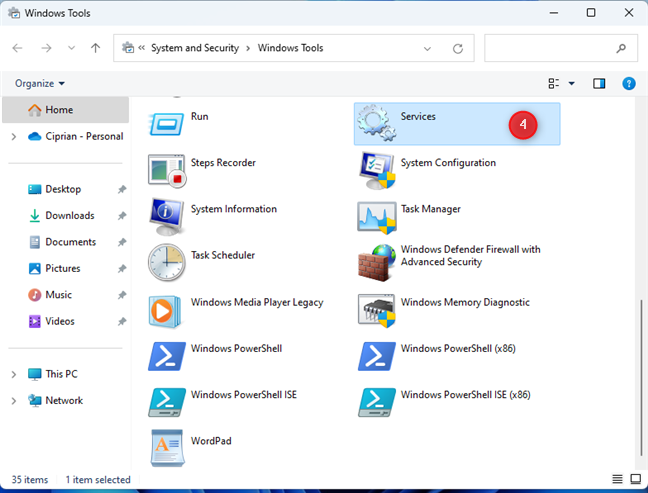Open Windows PowerShell ISE icon
This screenshot has height=493, width=648.
tap(167, 402)
